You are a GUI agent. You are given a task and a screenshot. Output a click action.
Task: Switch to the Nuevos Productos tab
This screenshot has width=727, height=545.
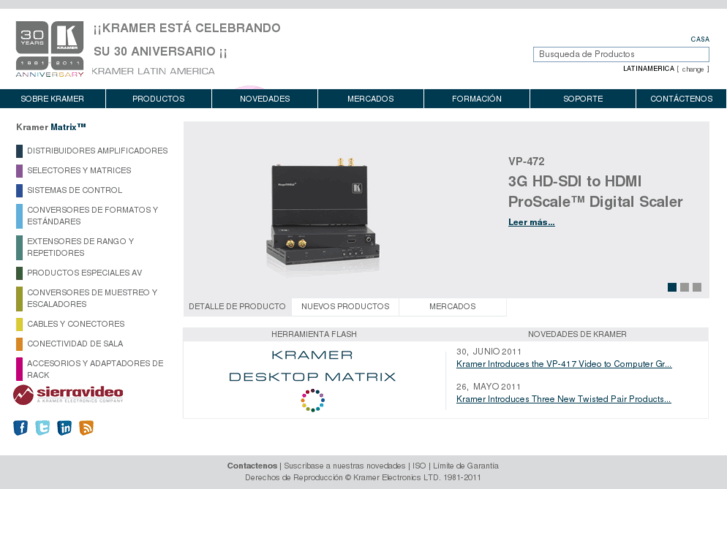coord(345,307)
